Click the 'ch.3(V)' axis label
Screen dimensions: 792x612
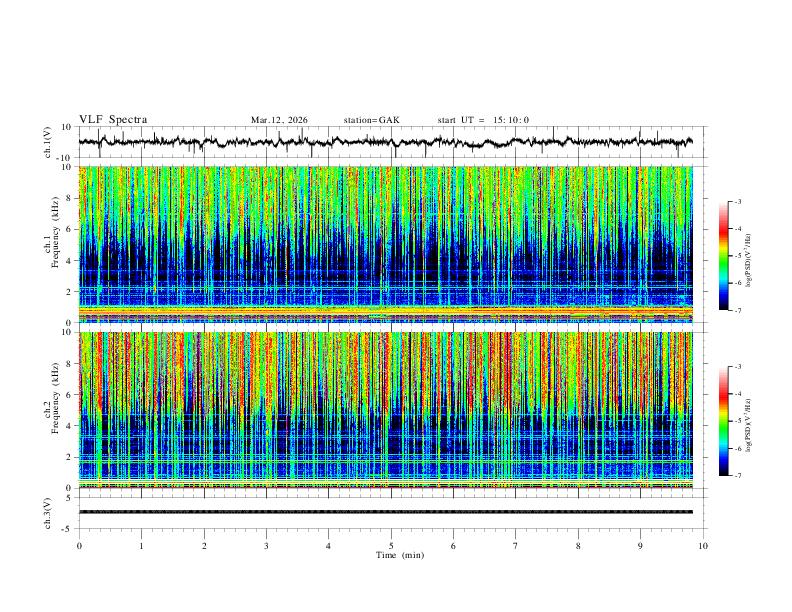coord(48,513)
